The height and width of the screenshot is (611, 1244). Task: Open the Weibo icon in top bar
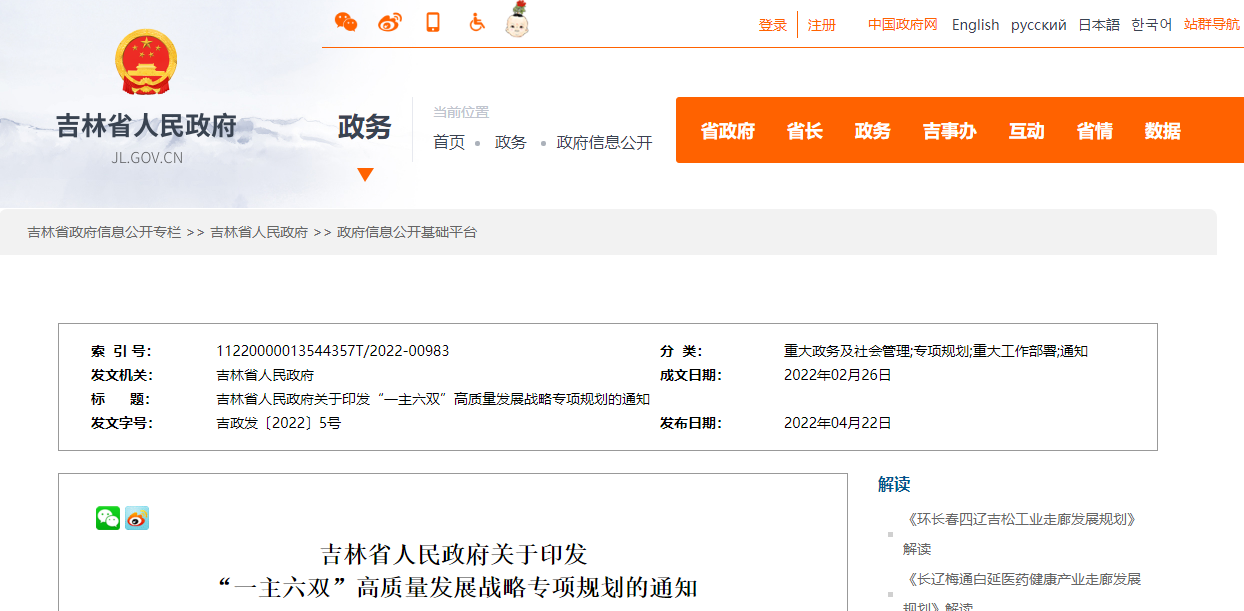point(389,22)
